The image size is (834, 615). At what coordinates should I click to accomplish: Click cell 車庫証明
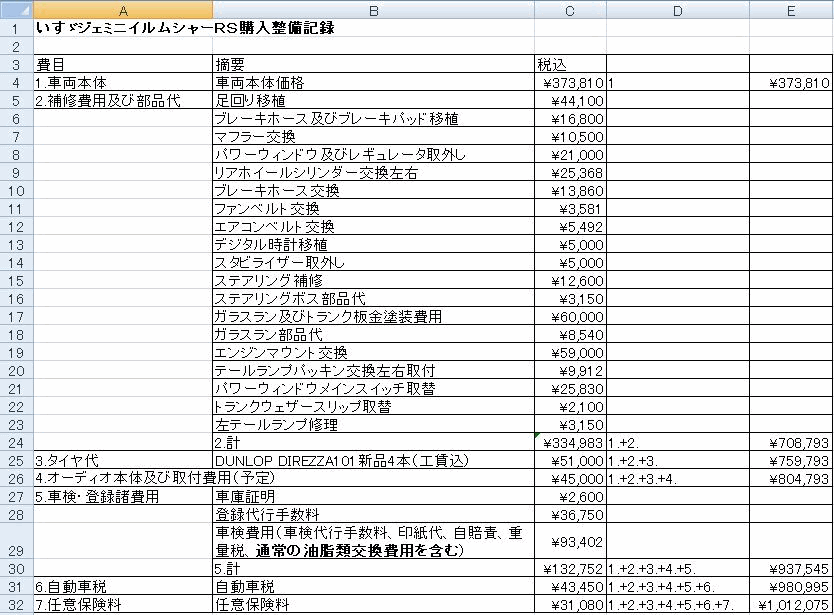373,497
